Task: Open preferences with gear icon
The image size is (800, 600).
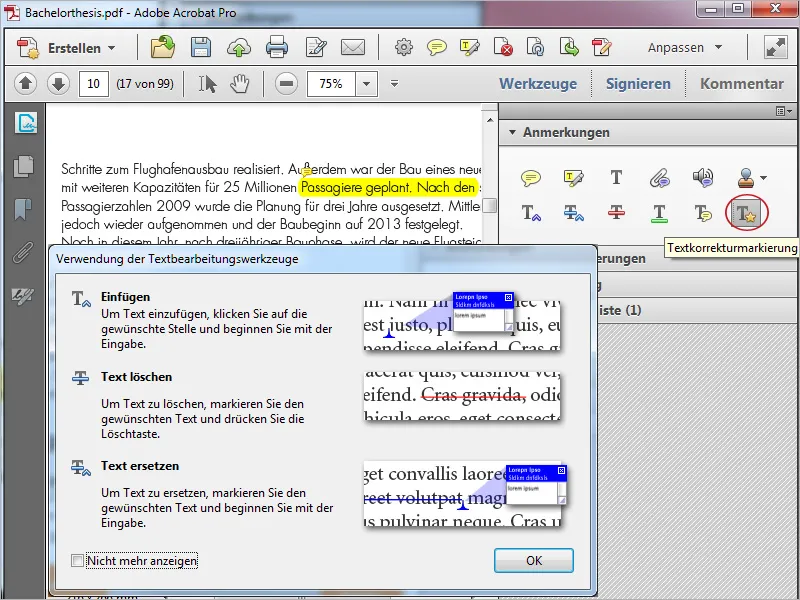Action: point(404,47)
